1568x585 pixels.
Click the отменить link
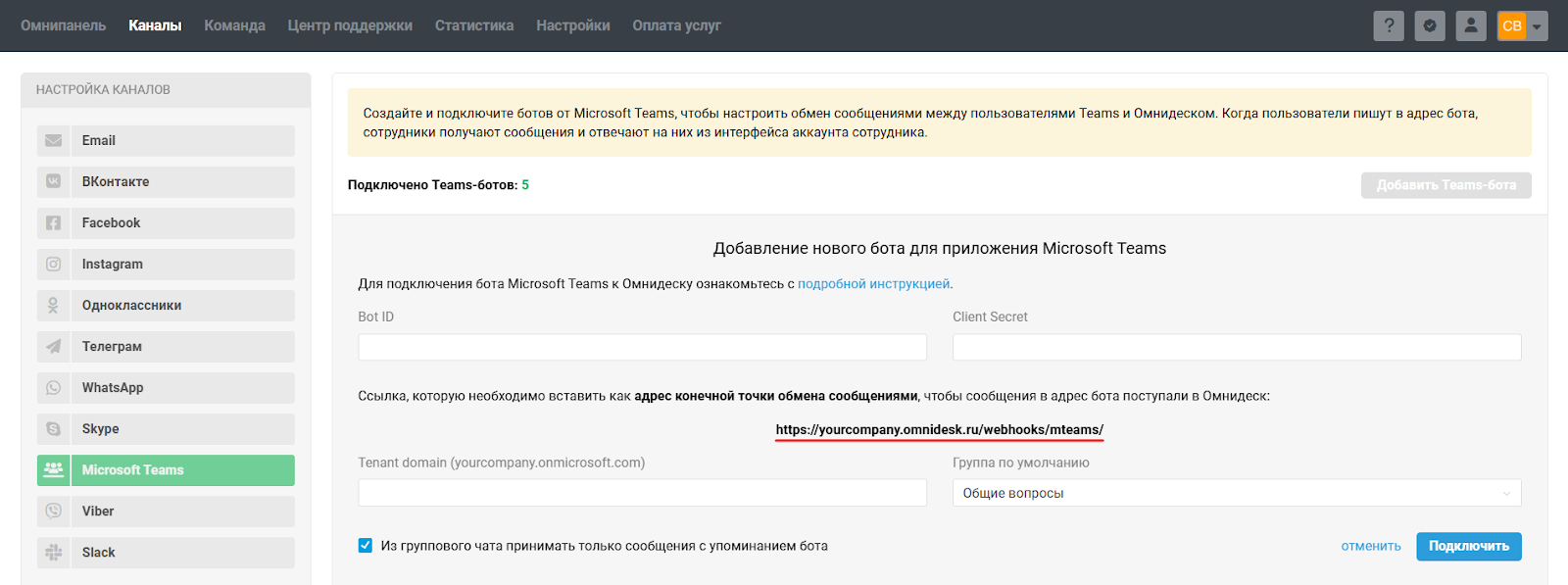click(1371, 547)
